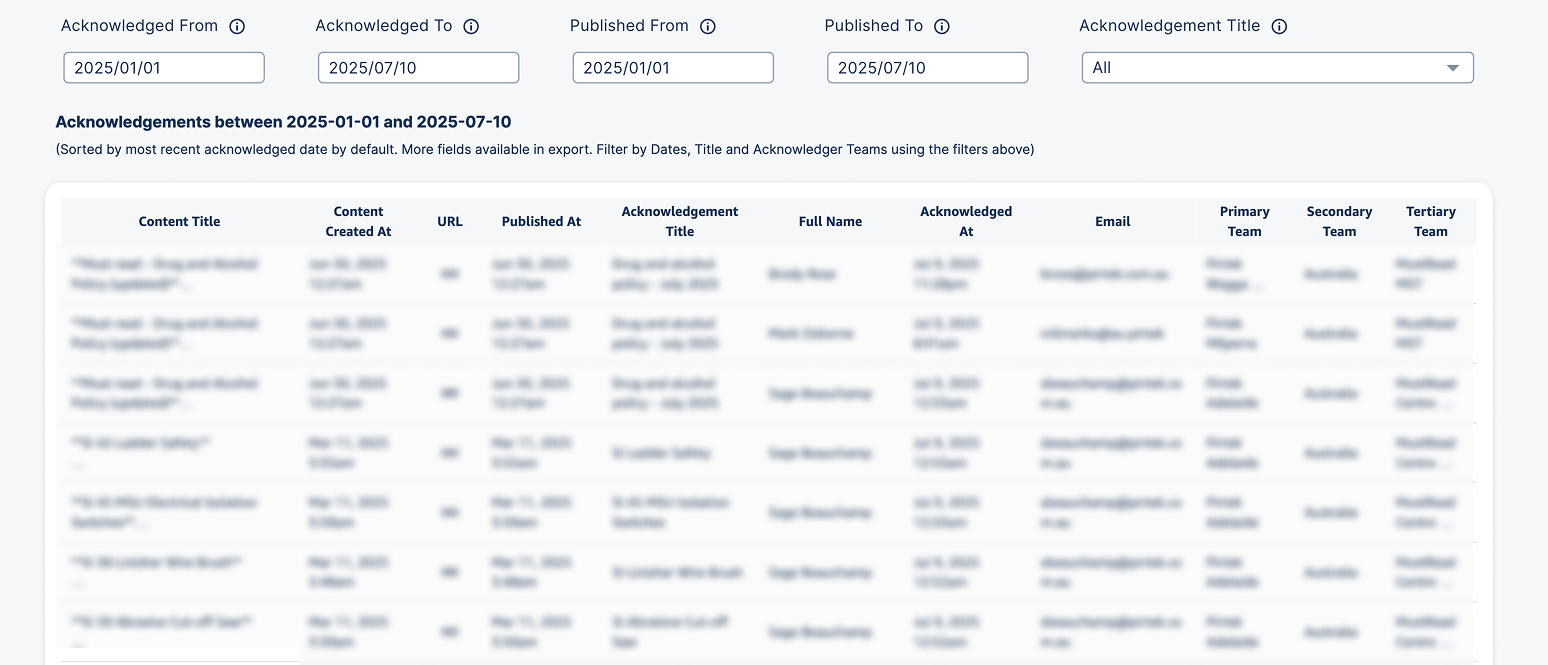Click the Acknowledged From date field
This screenshot has height=665, width=1548.
click(x=164, y=68)
